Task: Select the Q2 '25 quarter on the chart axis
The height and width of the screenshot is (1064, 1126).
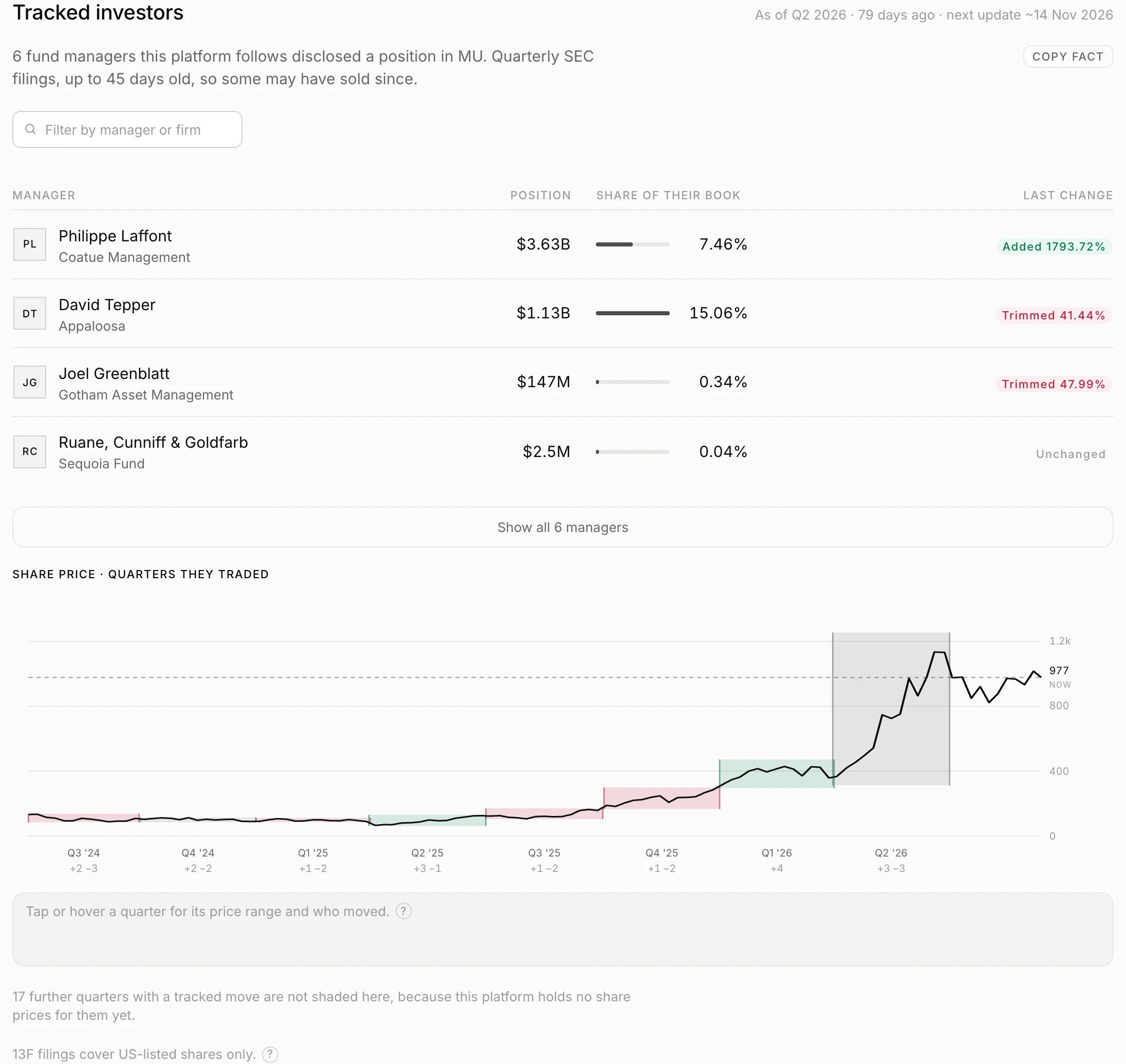Action: coord(427,853)
